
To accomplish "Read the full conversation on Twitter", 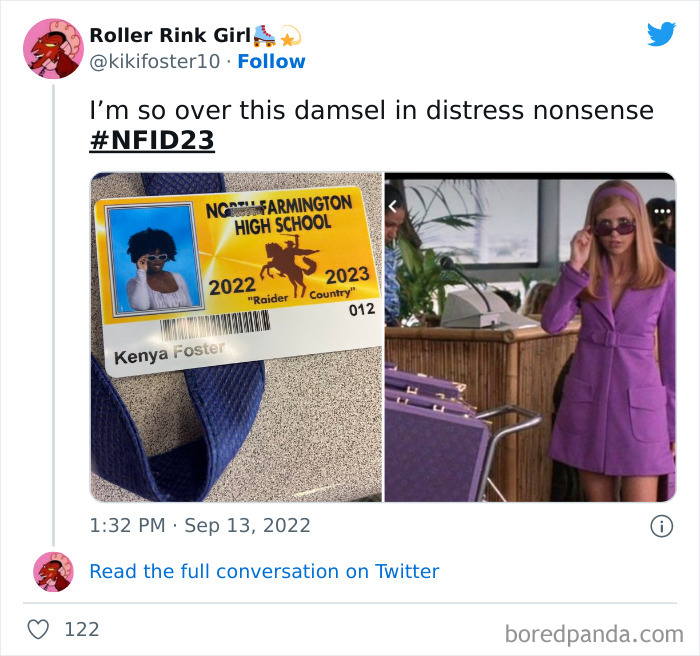I will click(x=264, y=572).
